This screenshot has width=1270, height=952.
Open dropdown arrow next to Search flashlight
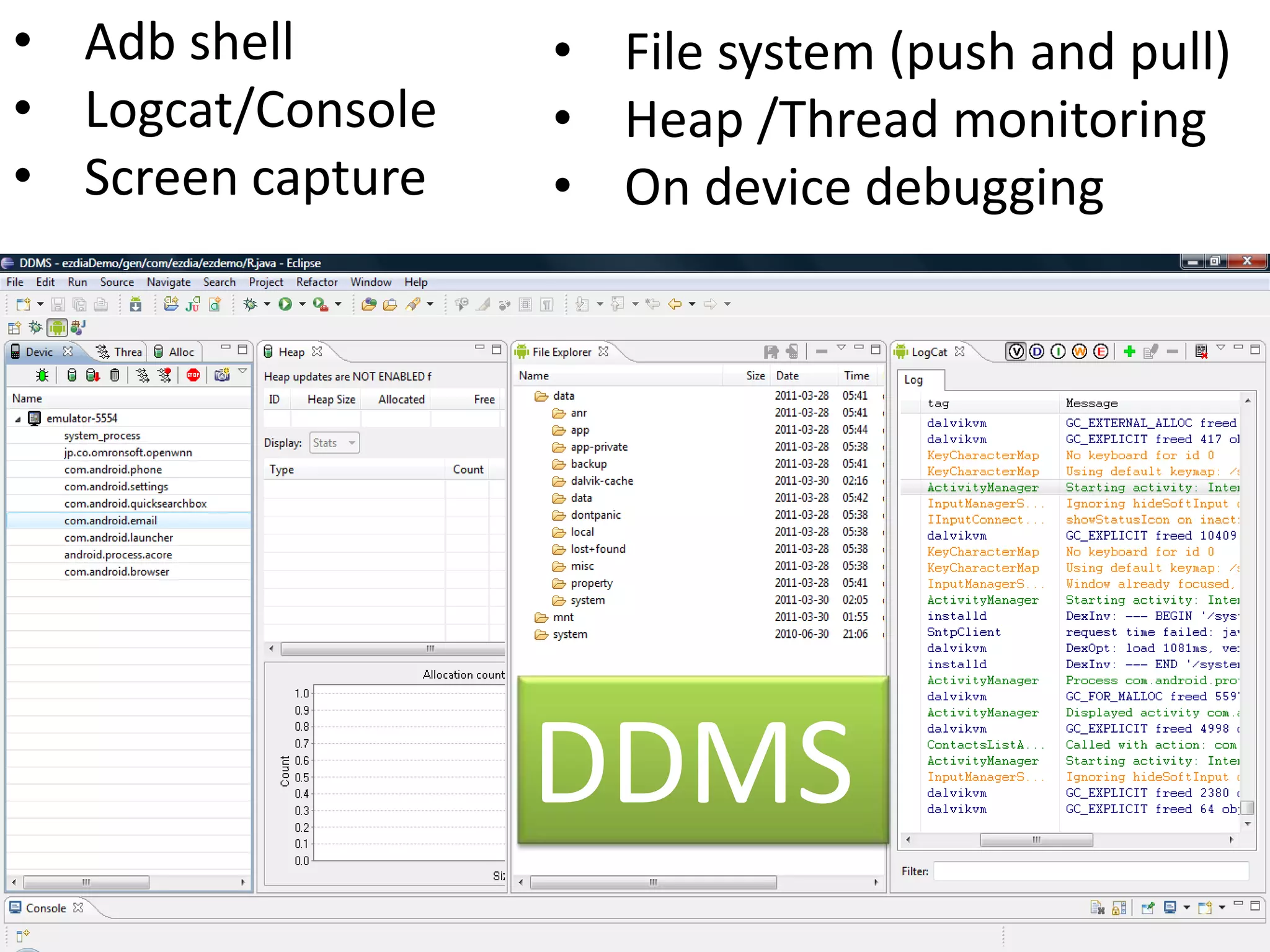click(430, 304)
